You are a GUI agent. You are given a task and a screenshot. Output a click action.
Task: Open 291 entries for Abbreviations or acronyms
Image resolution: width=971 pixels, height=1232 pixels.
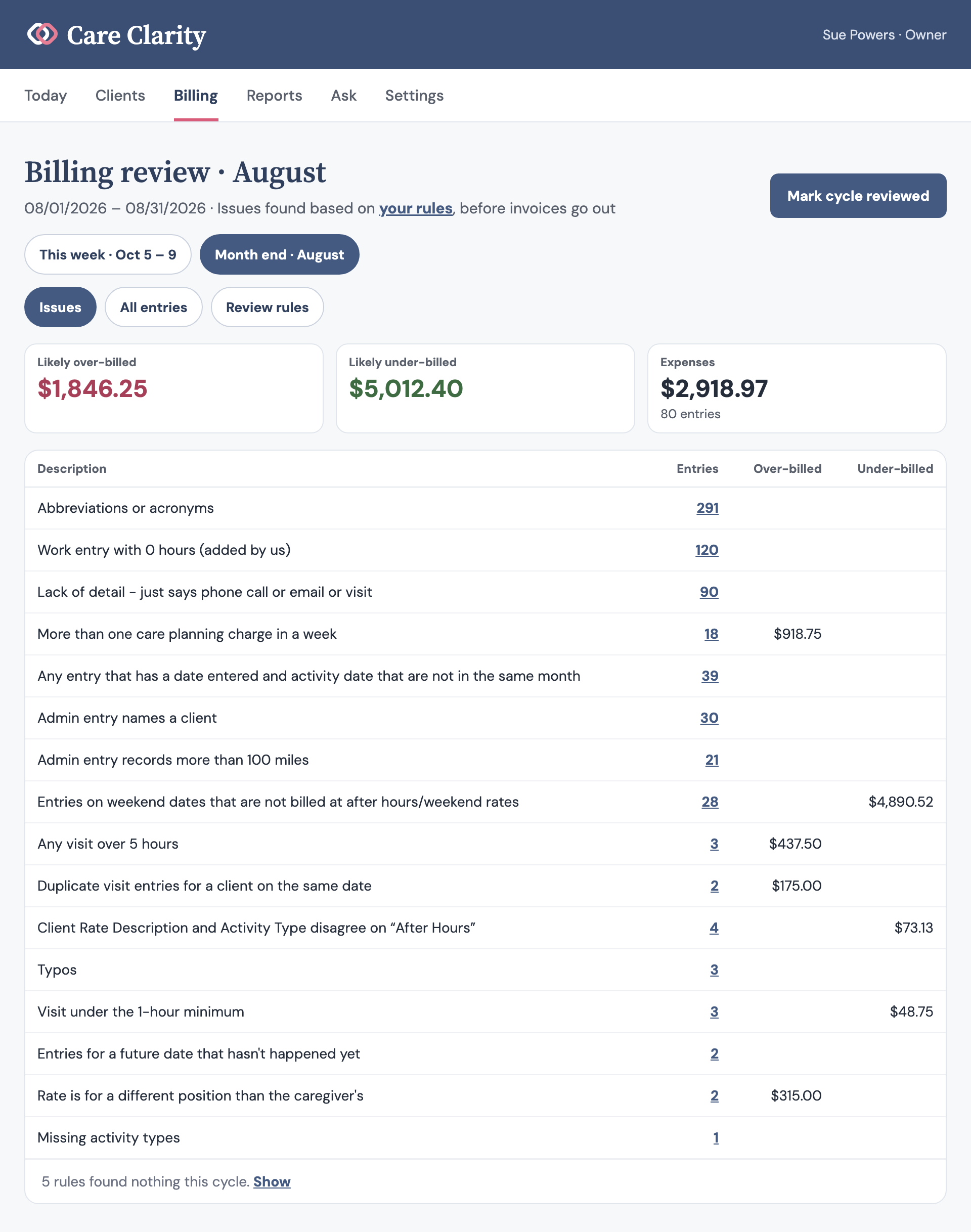(707, 508)
